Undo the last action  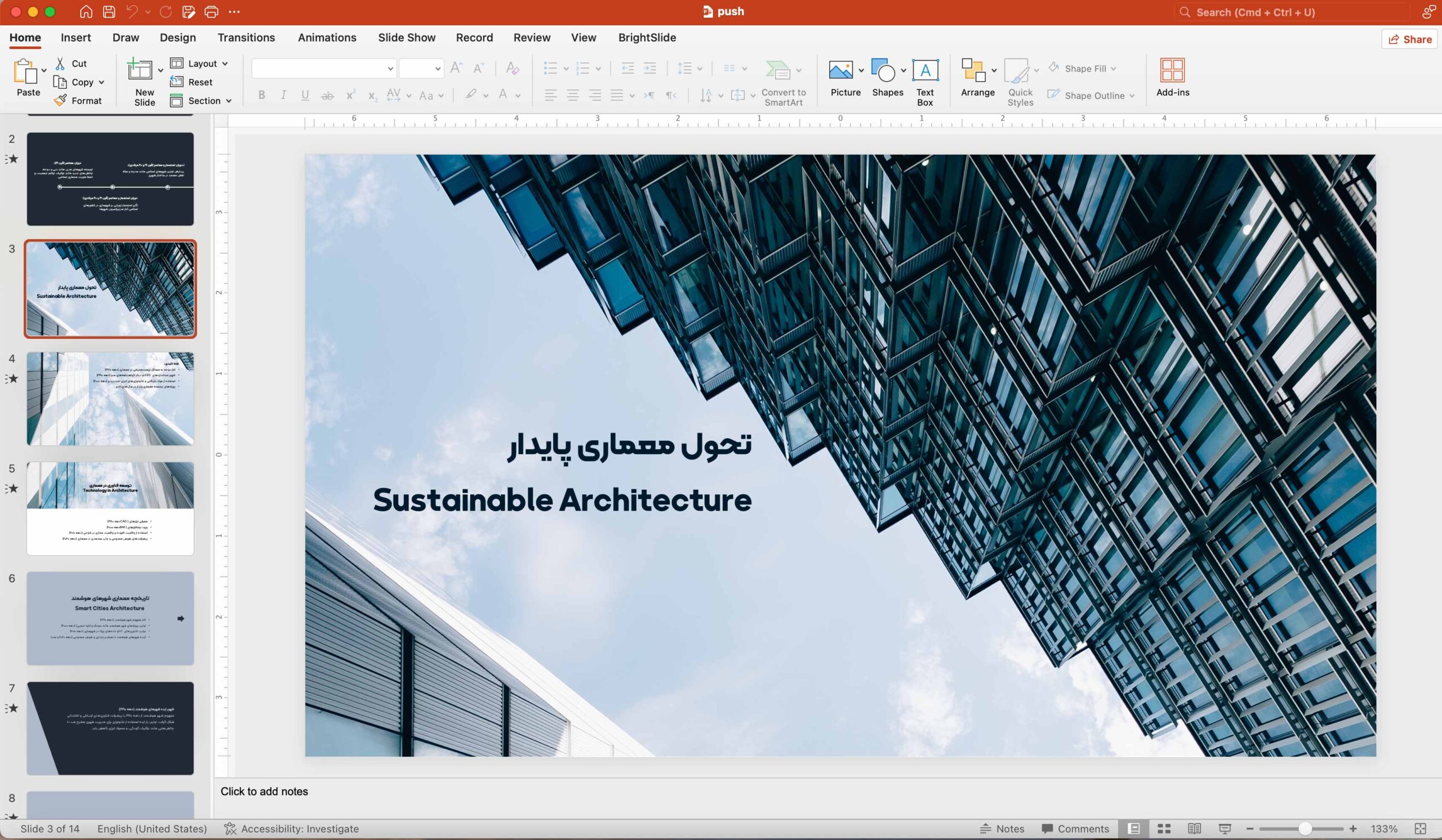tap(132, 11)
